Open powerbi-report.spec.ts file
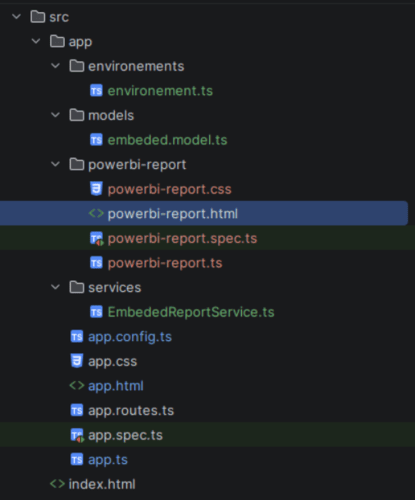Screen dimensions: 415x500 [182, 239]
